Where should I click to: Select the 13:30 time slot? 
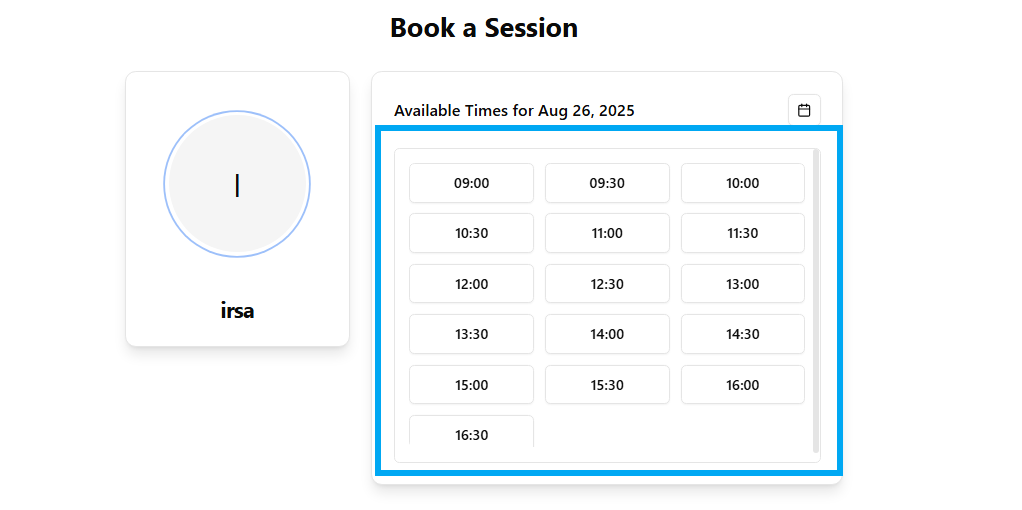tap(471, 334)
